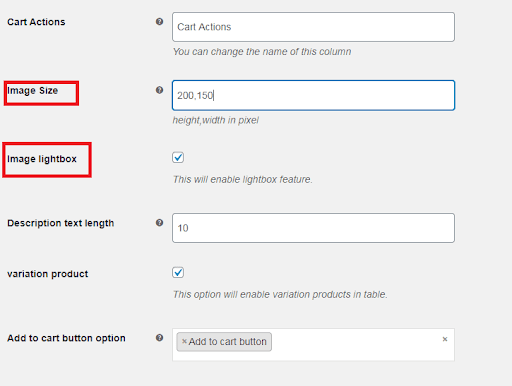The image size is (512, 386).
Task: Click help icon beside Add to cart button option
Action: click(159, 338)
